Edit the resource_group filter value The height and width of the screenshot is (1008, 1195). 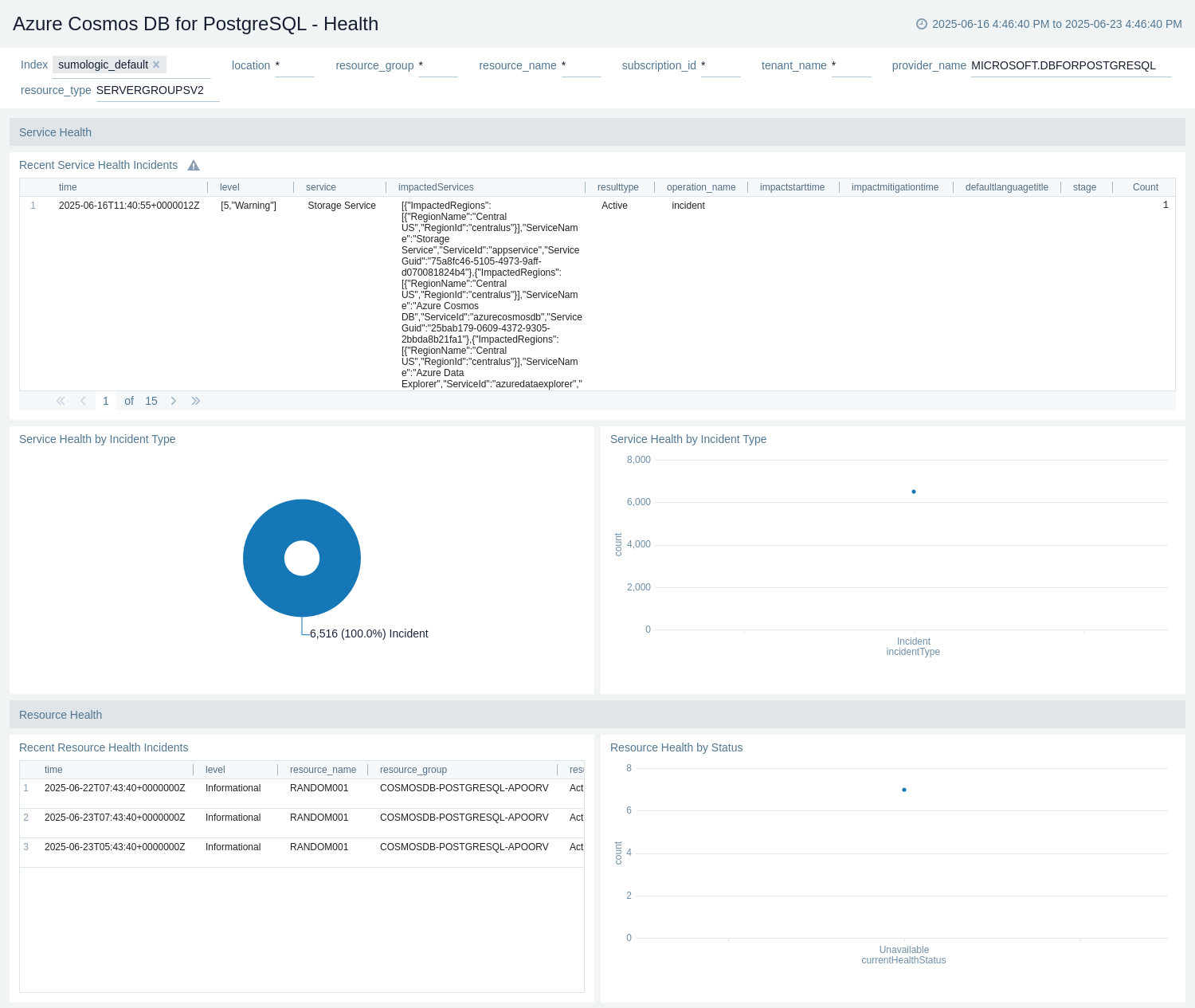438,65
